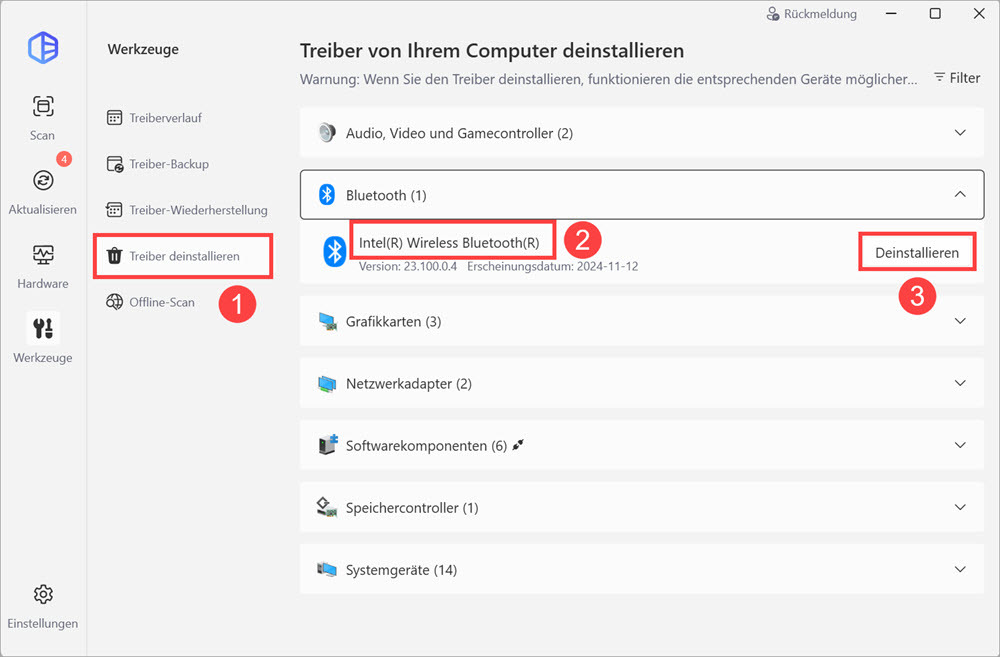1000x657 pixels.
Task: Collapse the Bluetooth section chevron
Action: [x=960, y=195]
